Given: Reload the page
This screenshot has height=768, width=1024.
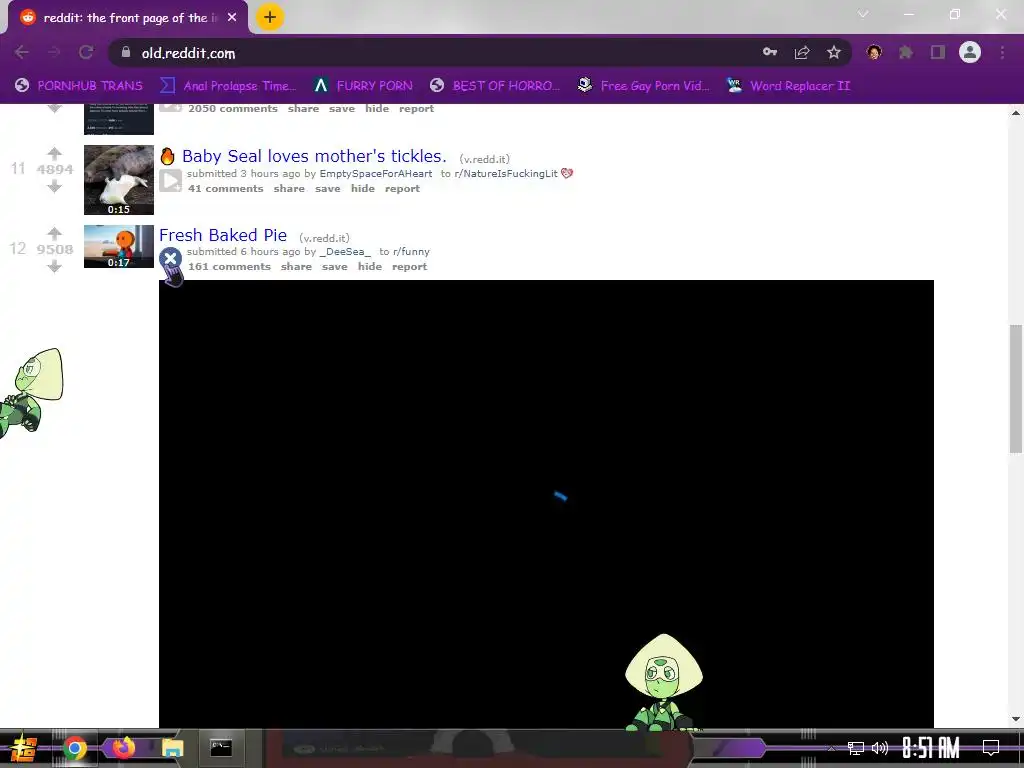Looking at the screenshot, I should (x=86, y=53).
